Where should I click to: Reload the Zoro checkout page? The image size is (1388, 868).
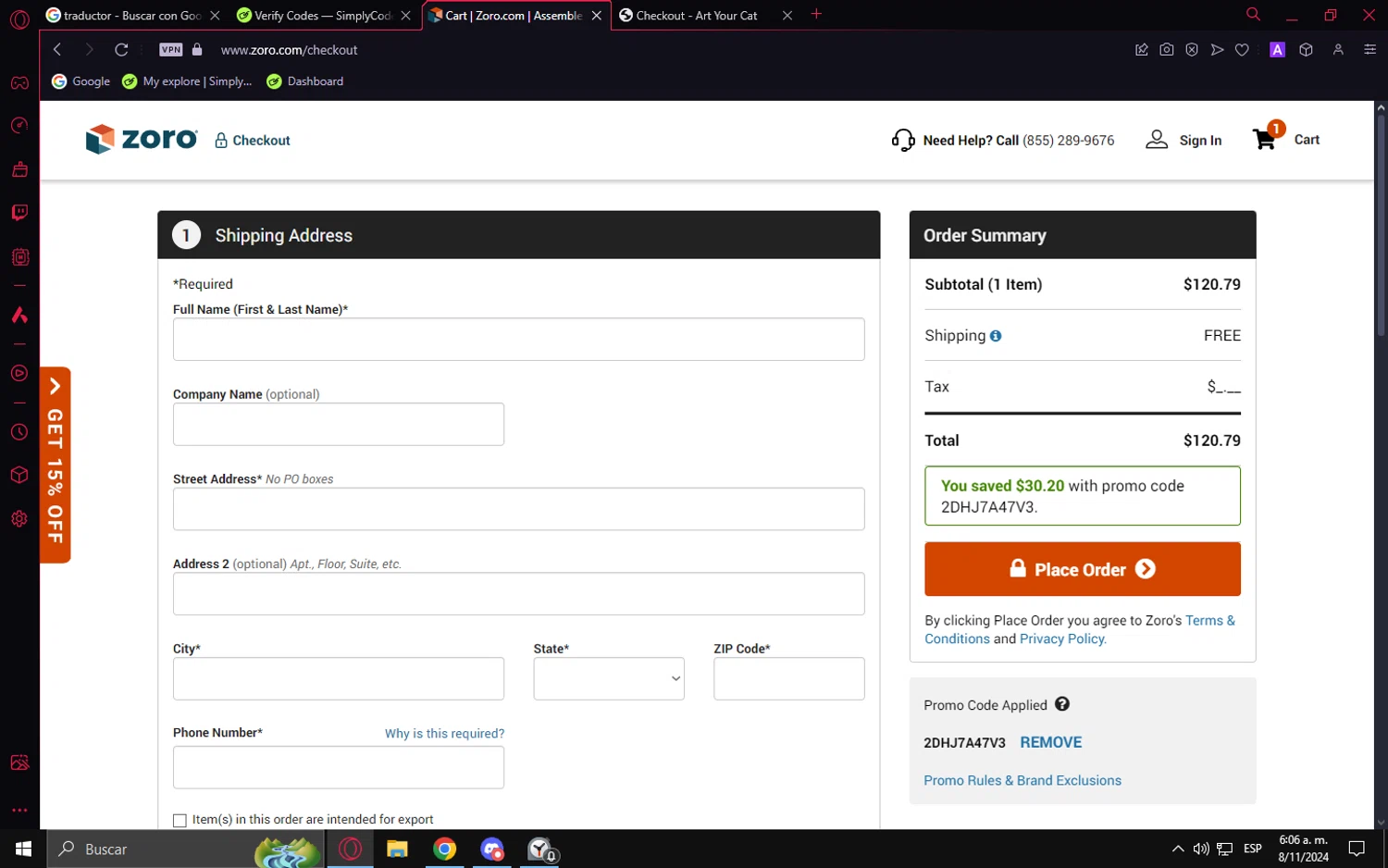[x=121, y=50]
